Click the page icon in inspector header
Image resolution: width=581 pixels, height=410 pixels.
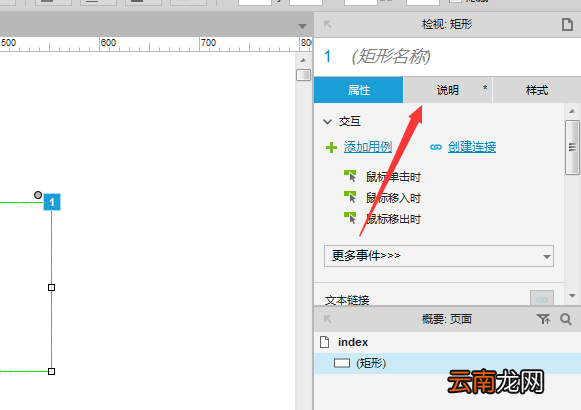point(567,25)
